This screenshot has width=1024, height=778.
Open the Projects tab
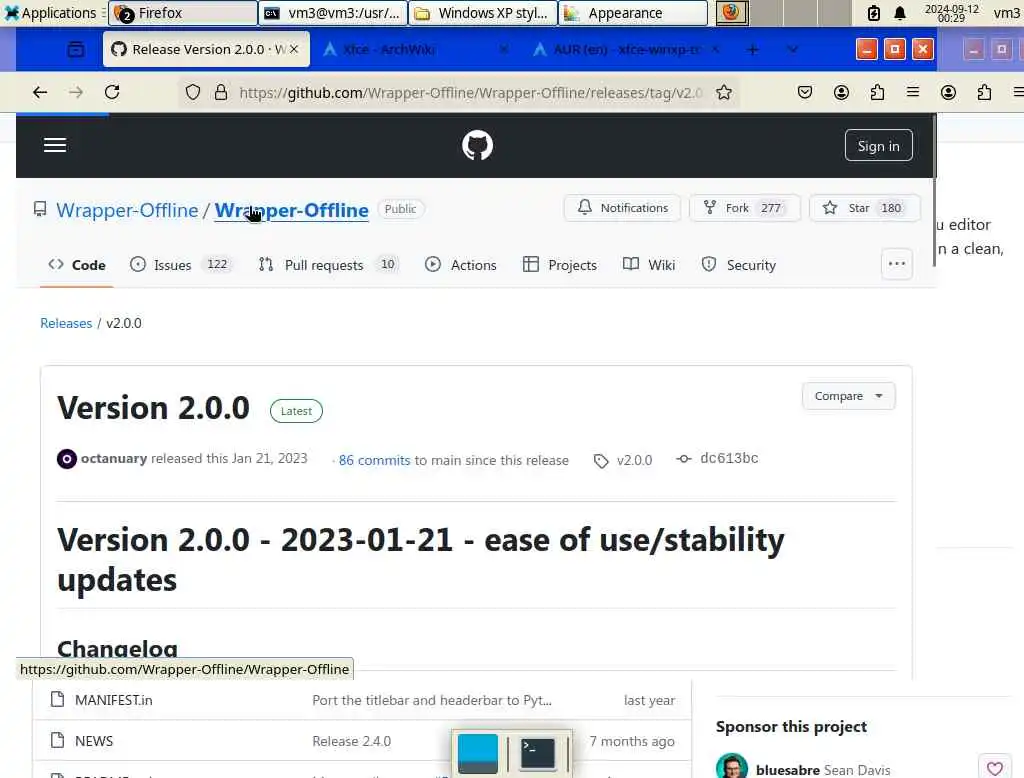coord(560,265)
